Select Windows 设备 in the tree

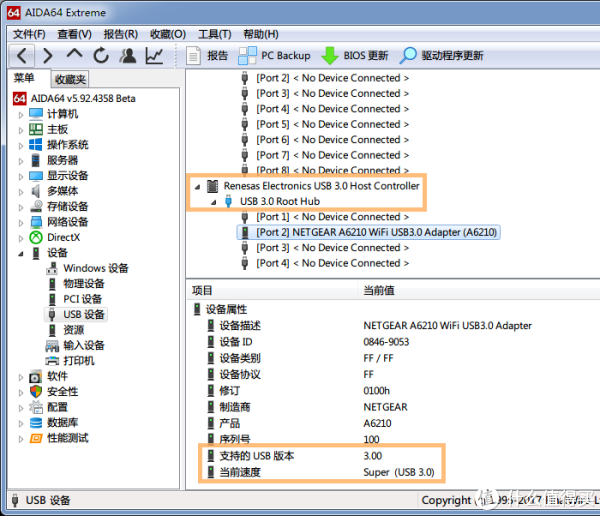(x=96, y=268)
